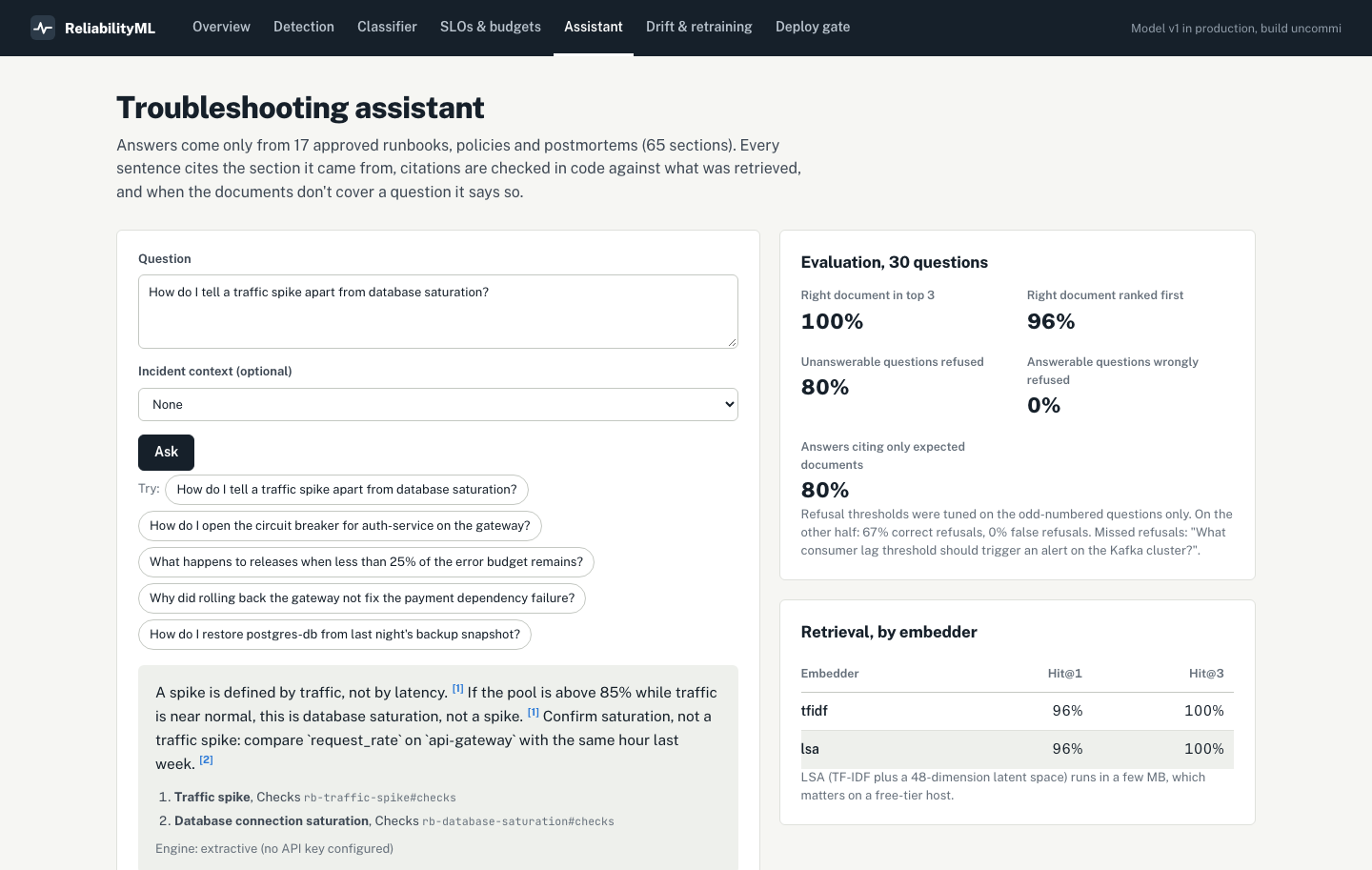The width and height of the screenshot is (1372, 870).
Task: Switch to the Detection tab
Action: pos(304,27)
